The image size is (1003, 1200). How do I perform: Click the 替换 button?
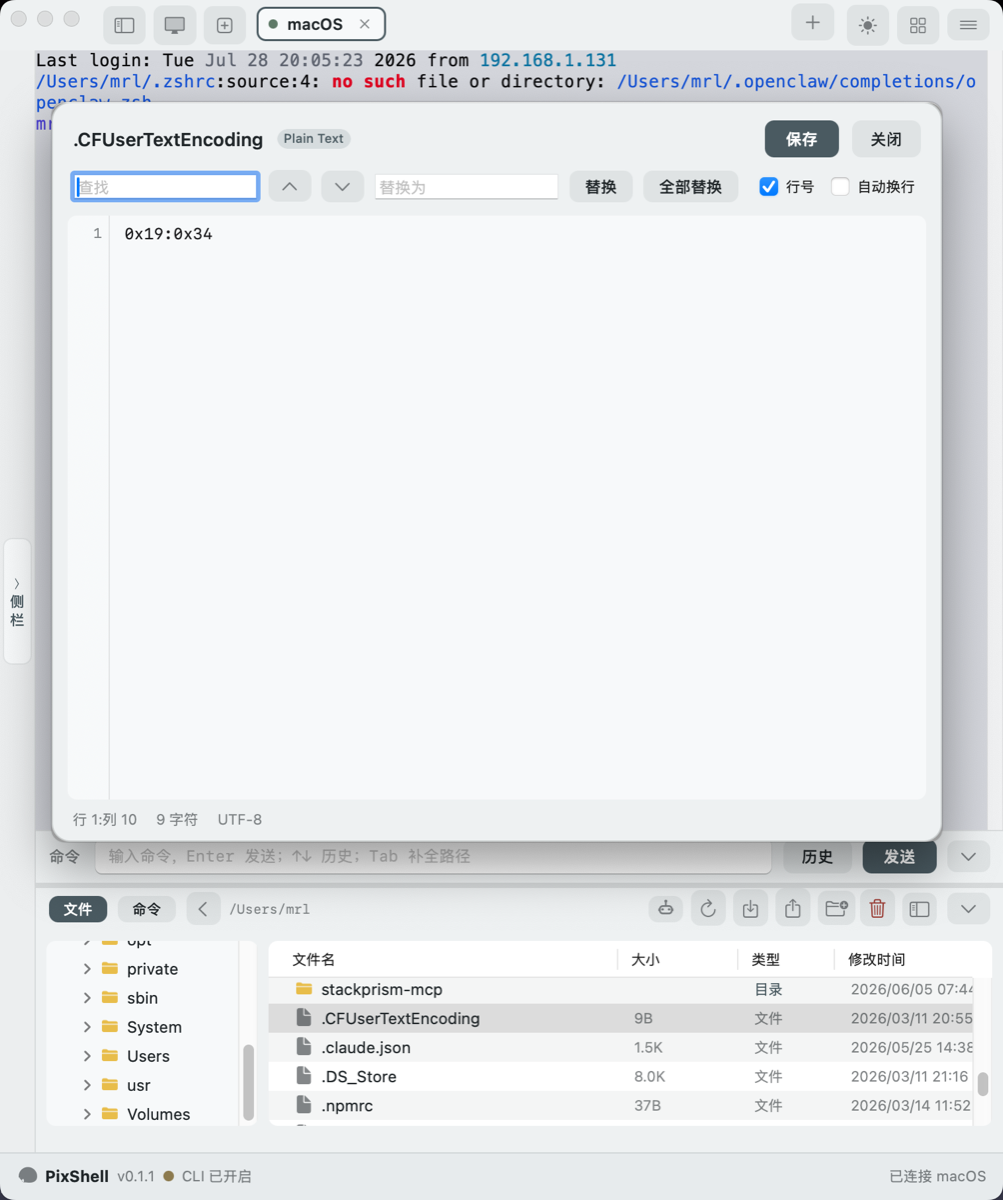pos(601,187)
